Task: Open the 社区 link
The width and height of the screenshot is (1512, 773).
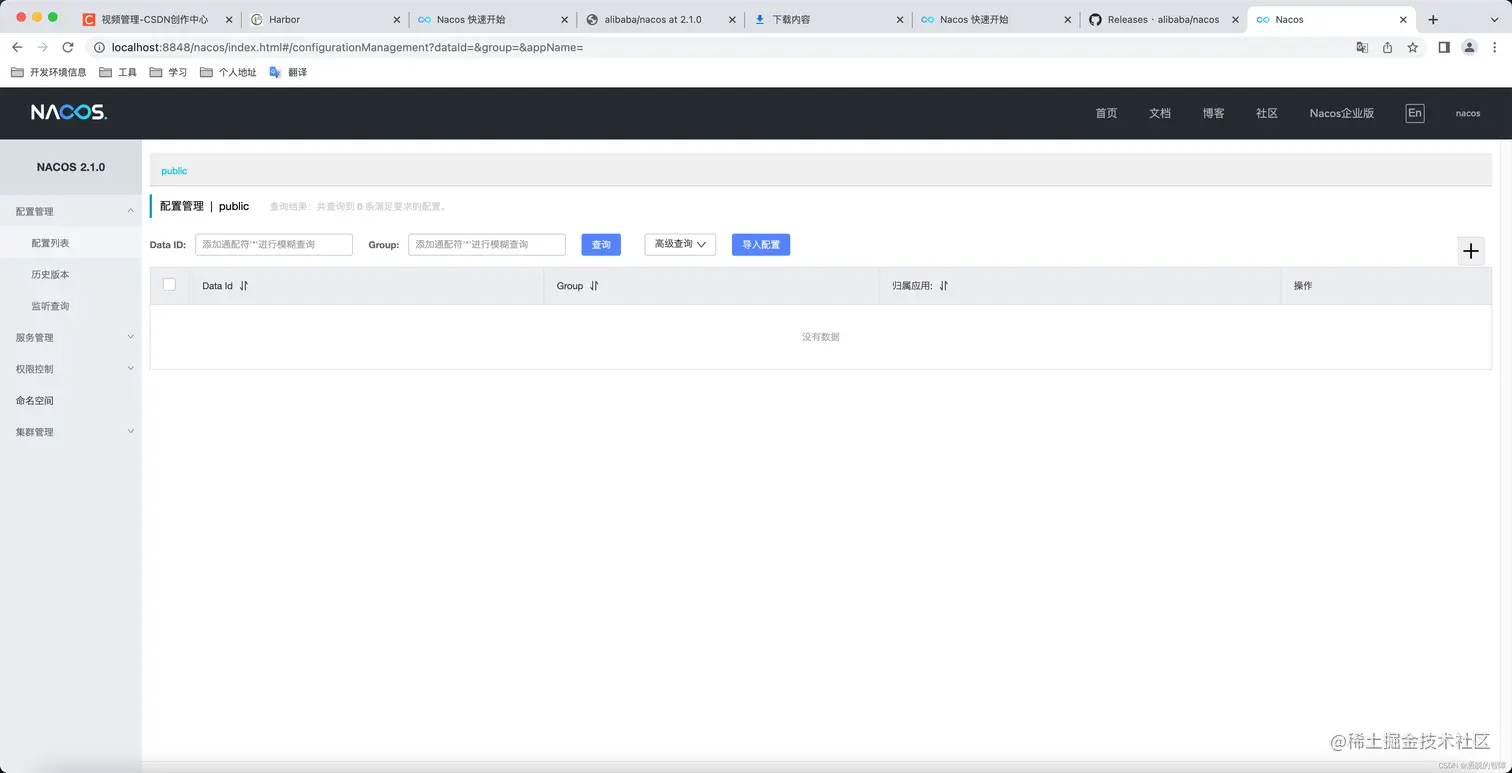Action: point(1267,113)
